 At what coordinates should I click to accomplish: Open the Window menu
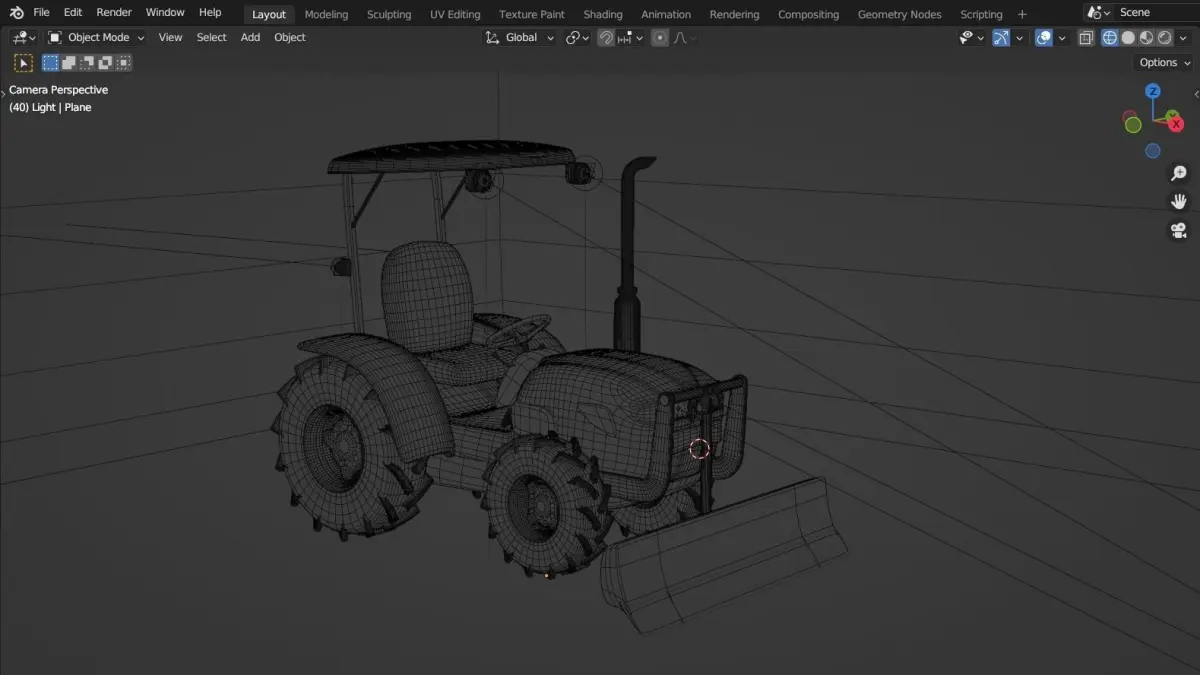tap(165, 12)
